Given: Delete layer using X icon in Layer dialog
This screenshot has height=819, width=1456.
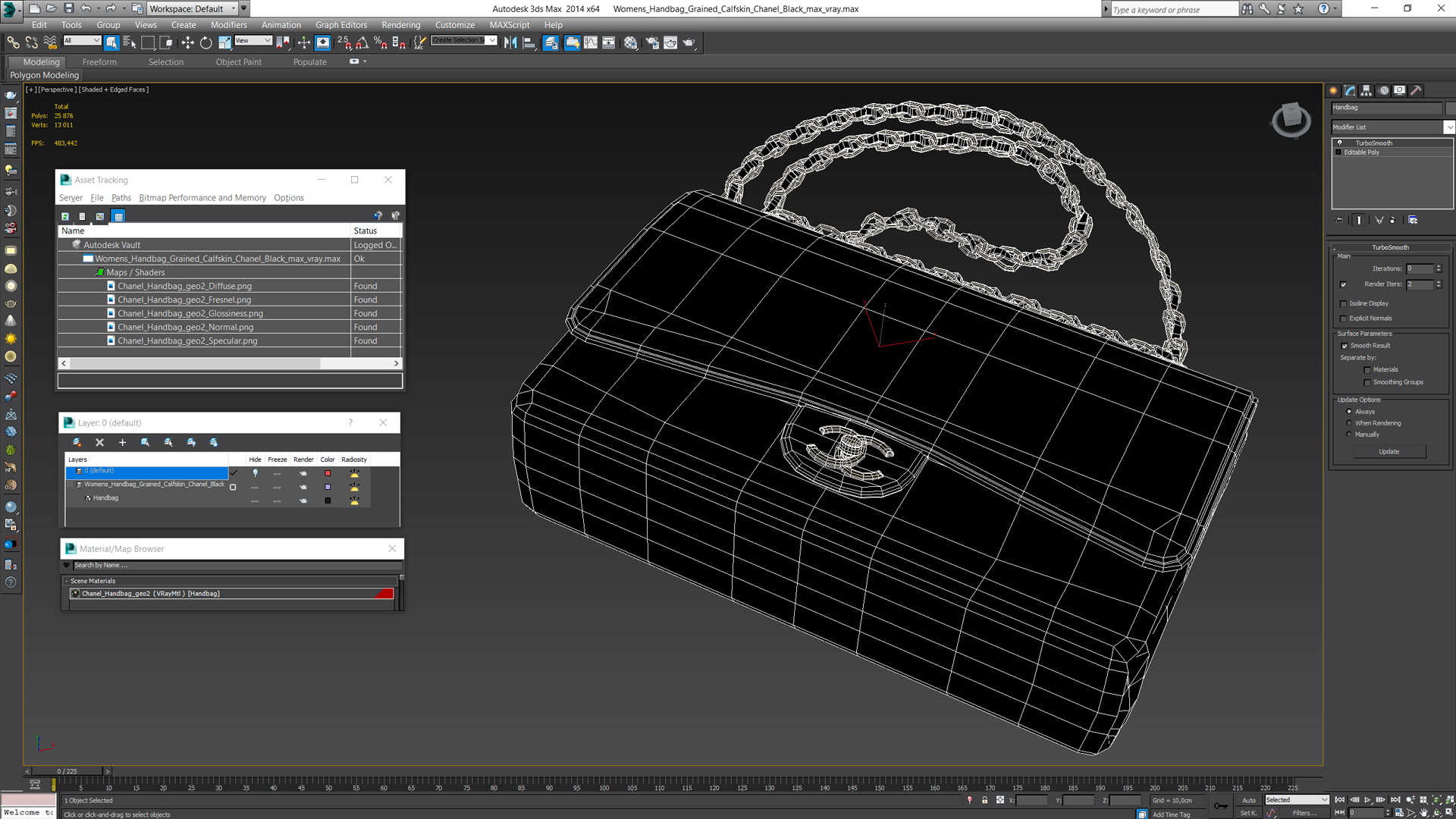Looking at the screenshot, I should (99, 442).
